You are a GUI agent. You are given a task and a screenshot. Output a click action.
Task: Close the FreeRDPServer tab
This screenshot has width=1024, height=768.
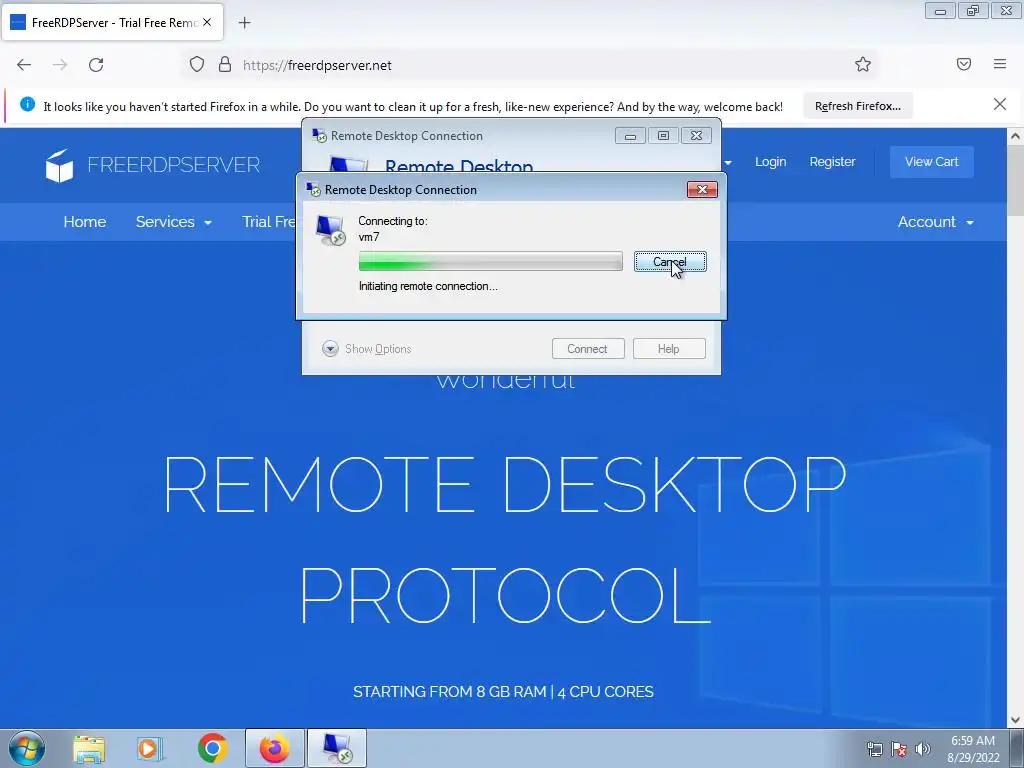point(207,22)
